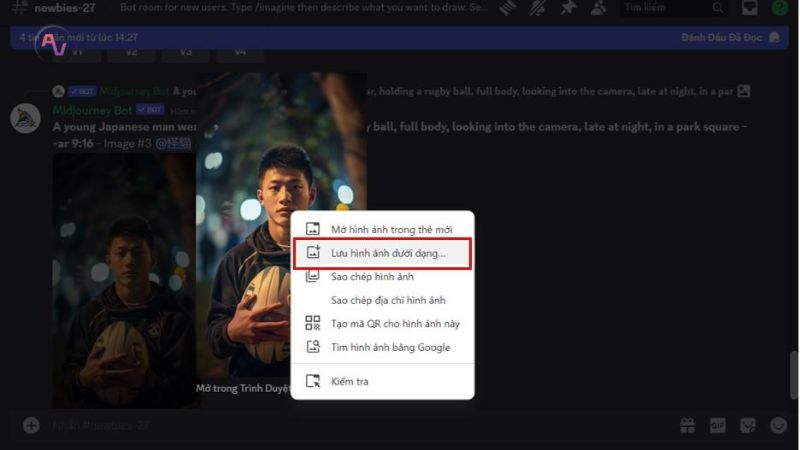800x450 pixels.
Task: Open pinned messages pin icon
Action: pyautogui.click(x=568, y=8)
